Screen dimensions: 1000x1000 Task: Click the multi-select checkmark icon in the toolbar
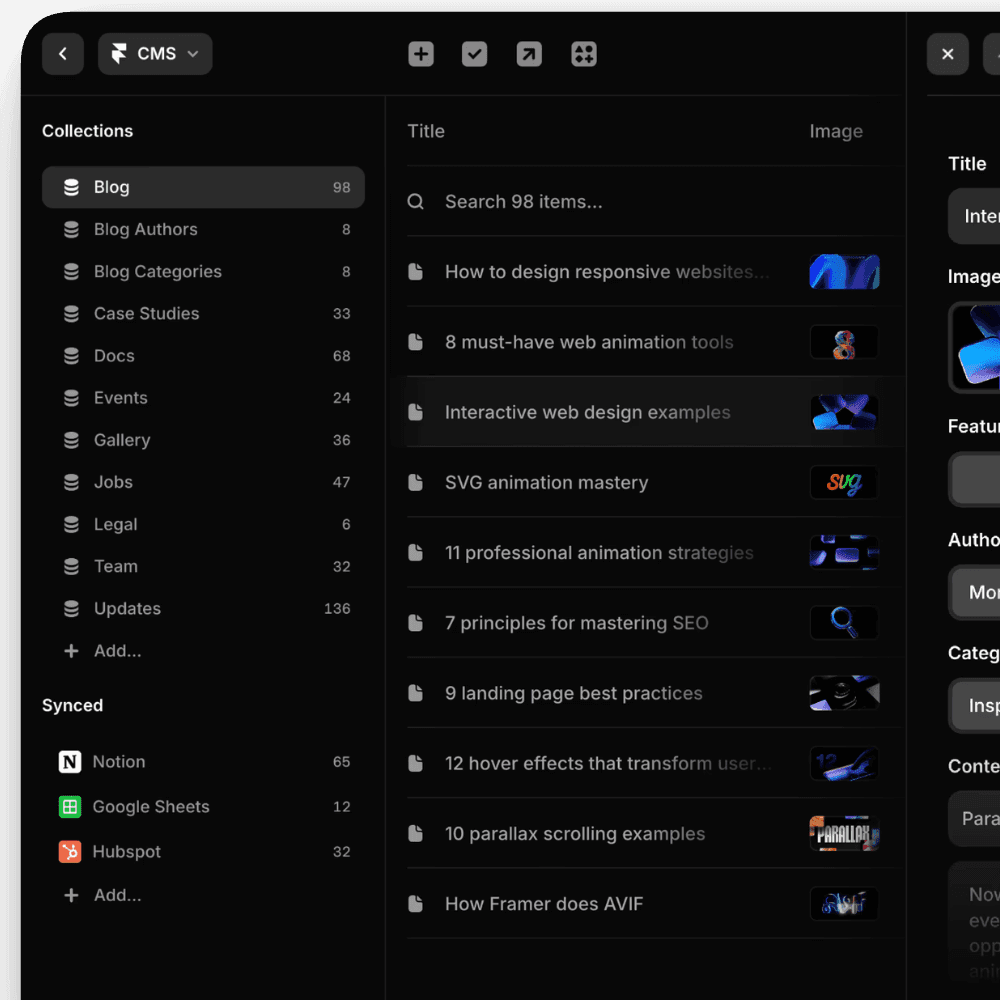pos(474,54)
